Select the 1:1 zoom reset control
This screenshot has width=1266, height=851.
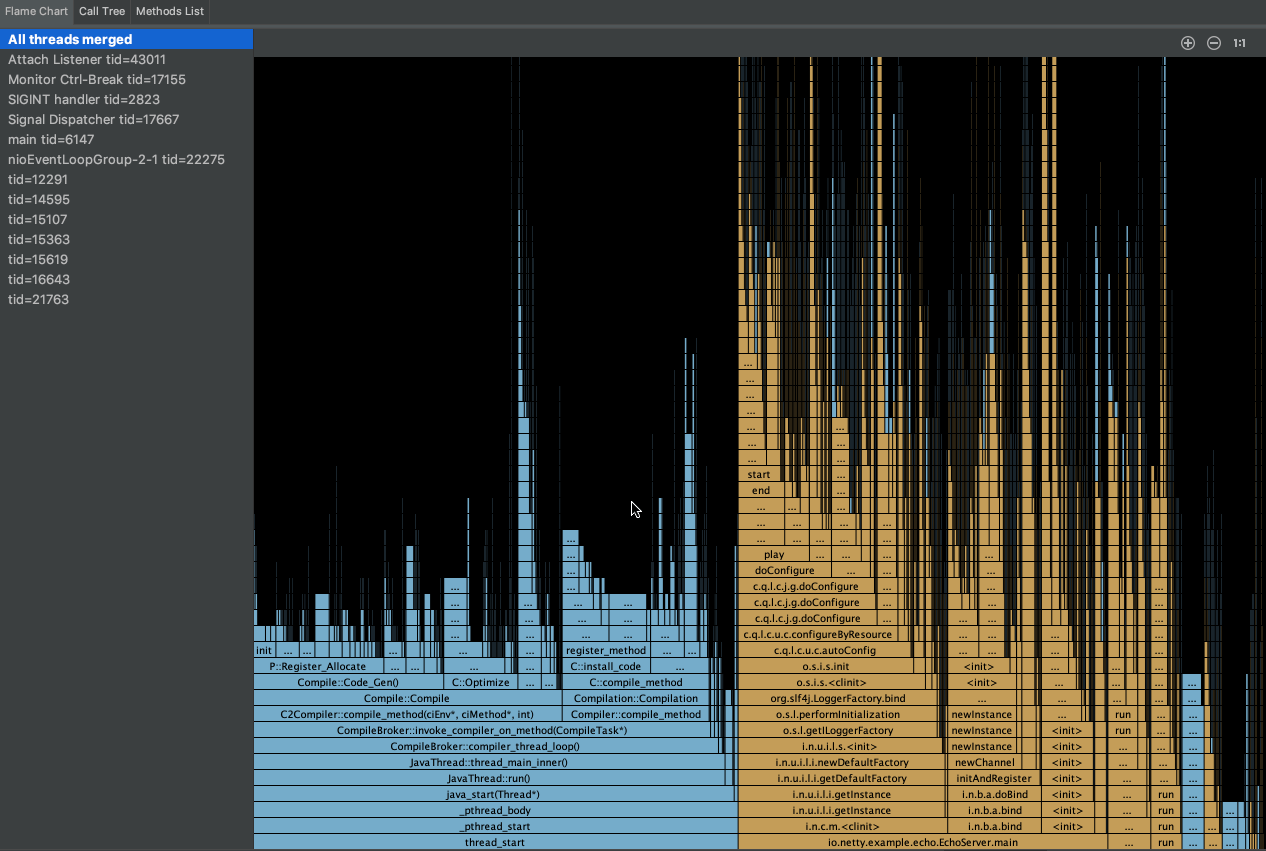[1239, 43]
